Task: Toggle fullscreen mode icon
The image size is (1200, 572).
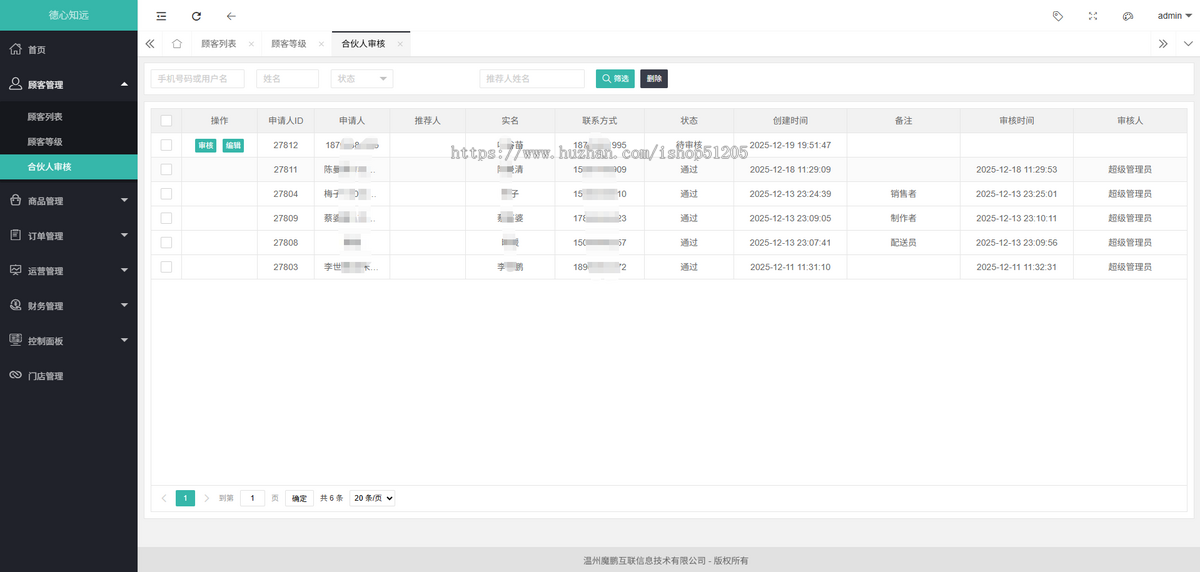Action: (x=1093, y=16)
